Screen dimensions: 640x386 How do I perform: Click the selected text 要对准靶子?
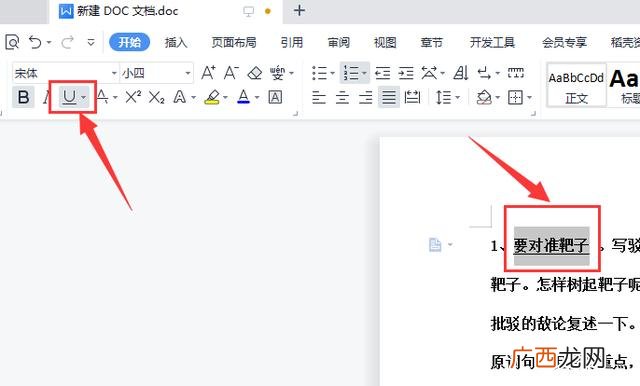coord(551,246)
